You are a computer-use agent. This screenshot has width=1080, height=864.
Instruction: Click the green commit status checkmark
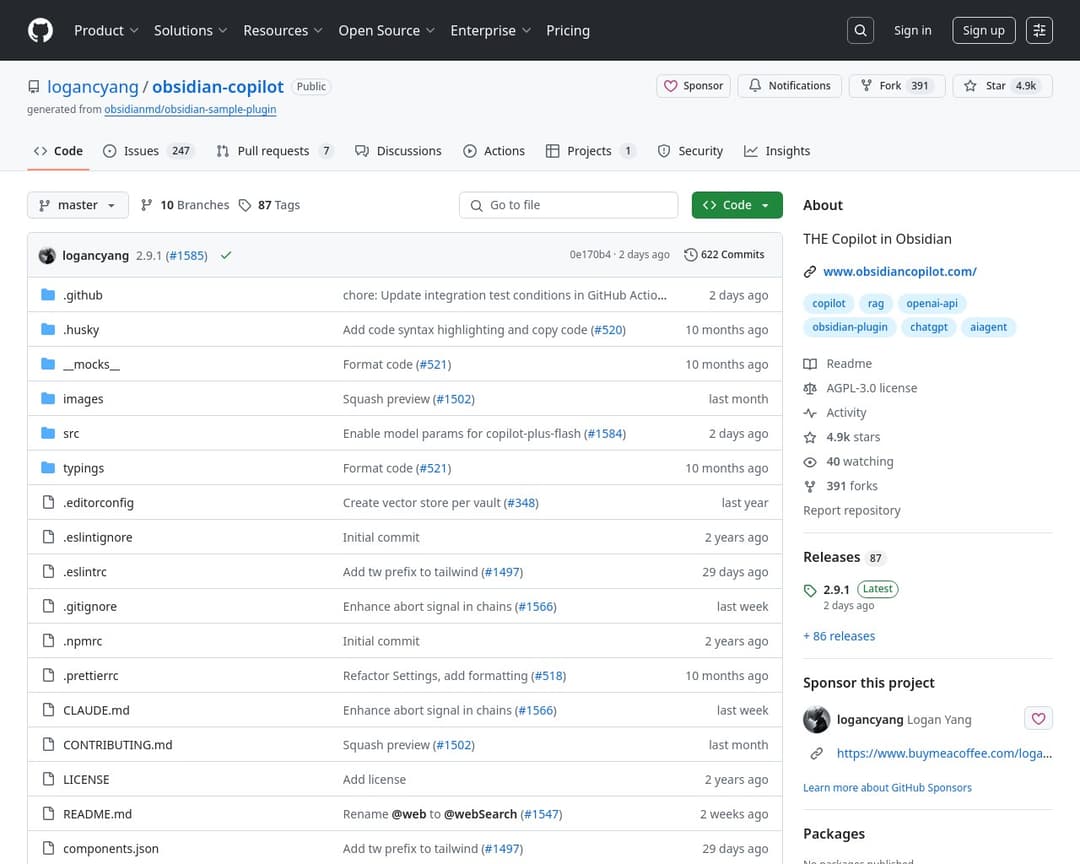[x=226, y=255]
